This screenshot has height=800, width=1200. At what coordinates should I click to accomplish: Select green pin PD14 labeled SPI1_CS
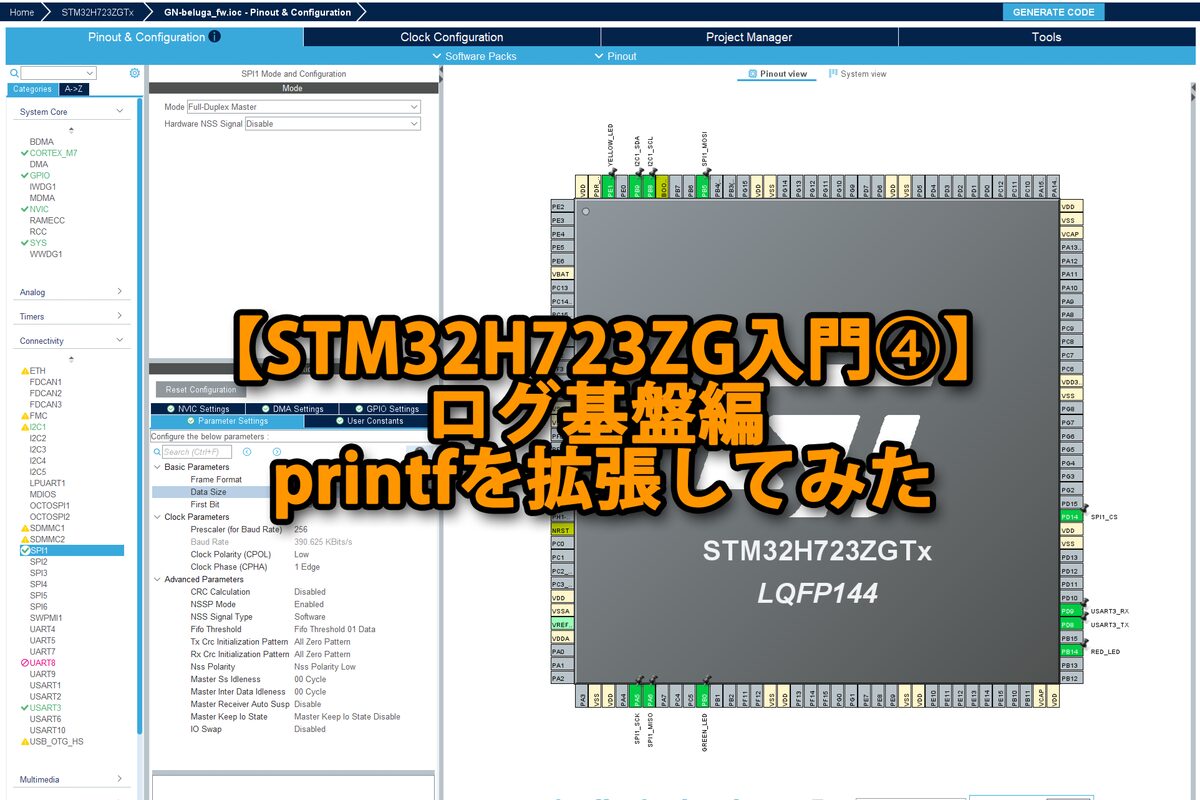[1070, 517]
